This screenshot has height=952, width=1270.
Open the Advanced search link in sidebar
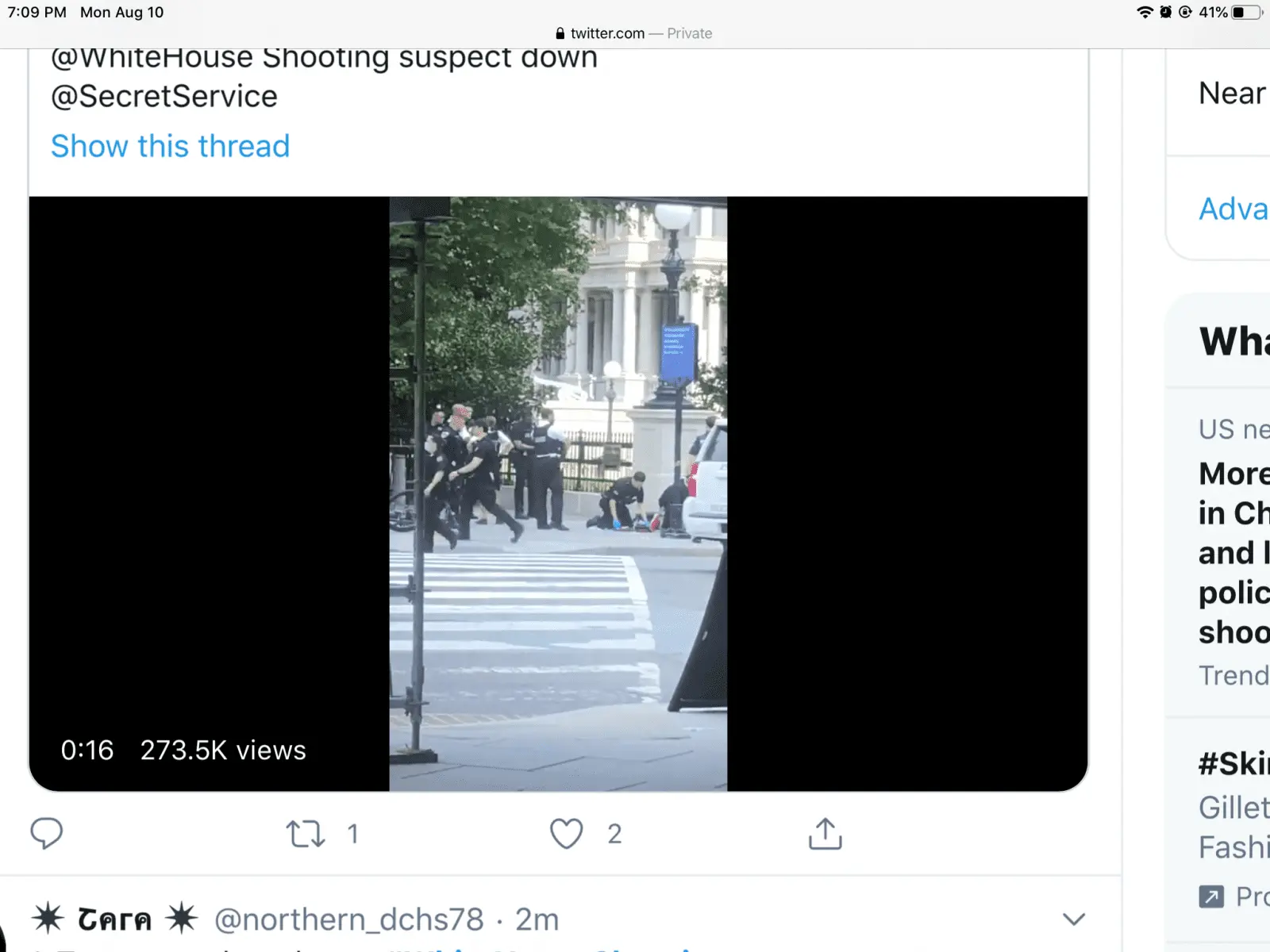(1233, 209)
